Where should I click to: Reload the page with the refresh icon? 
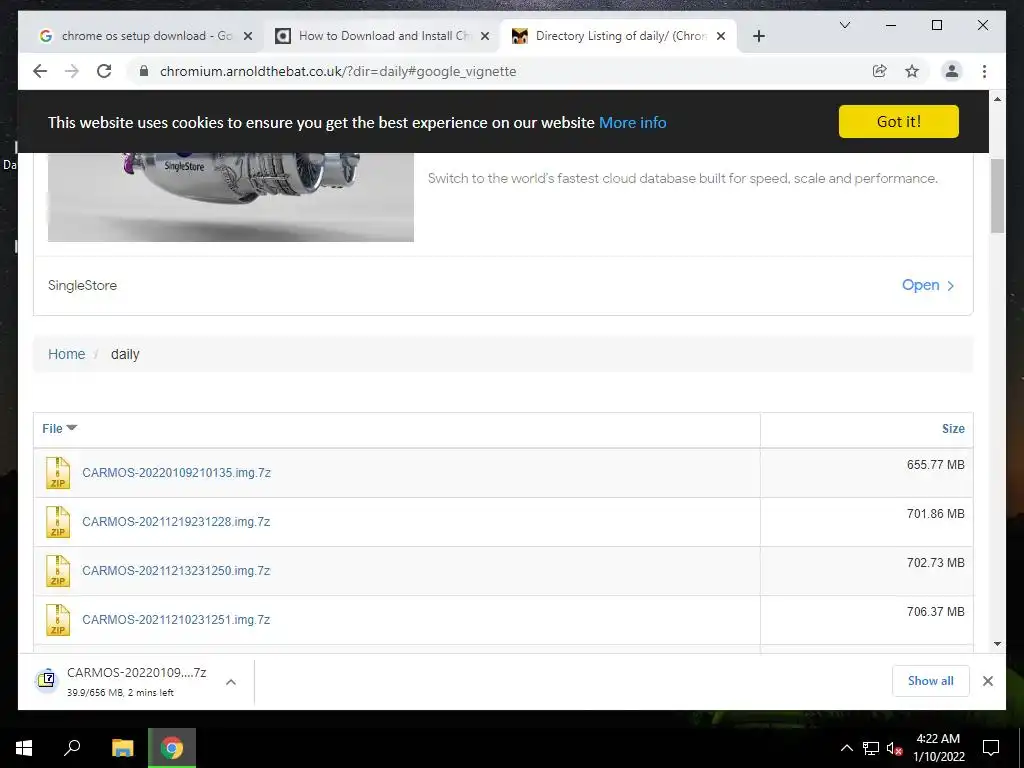[x=104, y=71]
